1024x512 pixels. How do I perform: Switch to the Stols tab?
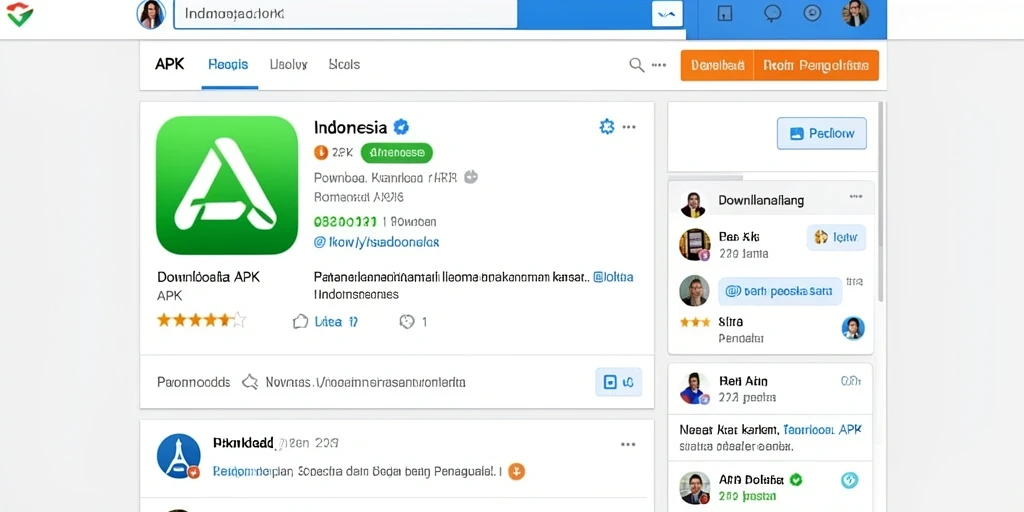[344, 64]
